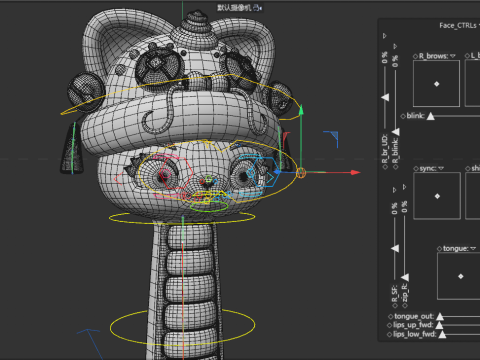This screenshot has height=360, width=480.
Task: Expand the triangle above R_SF slider
Action: pyautogui.click(x=395, y=190)
